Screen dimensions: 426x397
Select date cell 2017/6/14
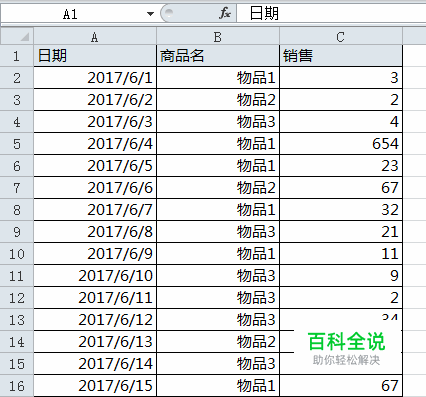tap(95, 364)
